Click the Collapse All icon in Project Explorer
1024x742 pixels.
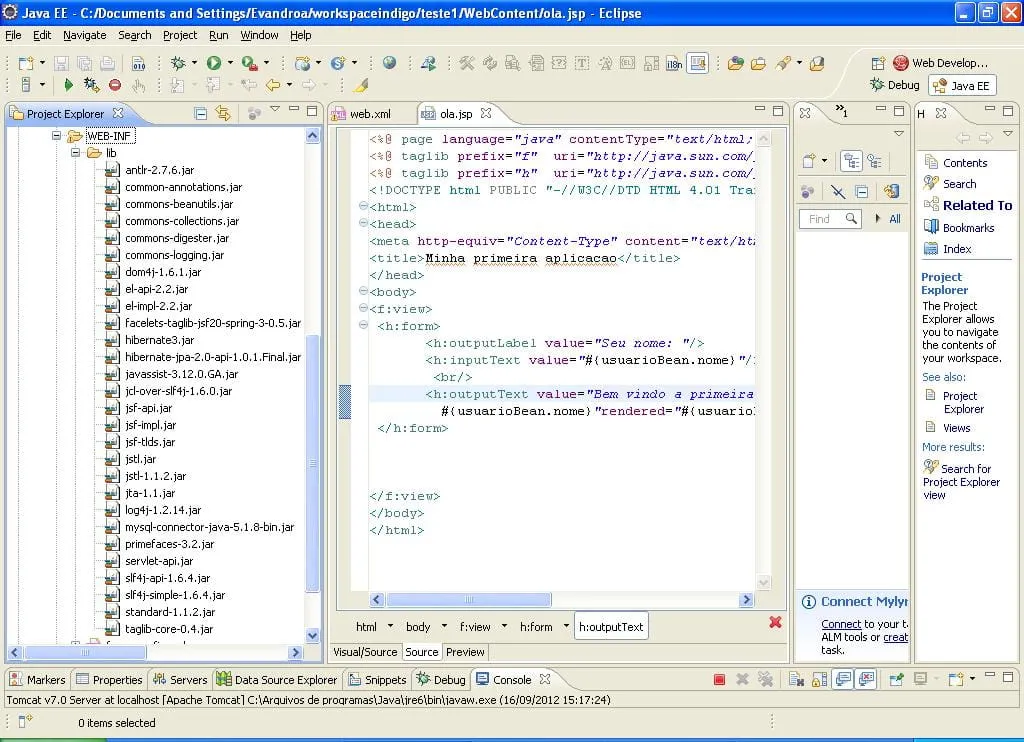click(x=201, y=113)
